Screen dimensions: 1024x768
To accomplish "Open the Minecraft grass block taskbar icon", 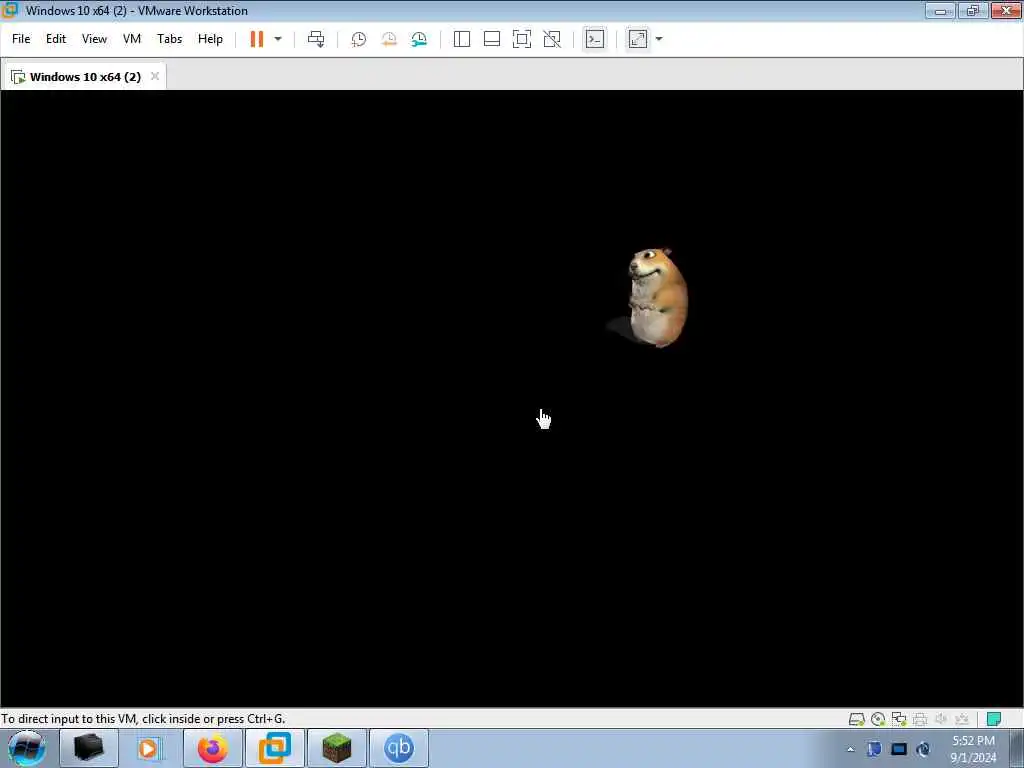I will tap(337, 748).
